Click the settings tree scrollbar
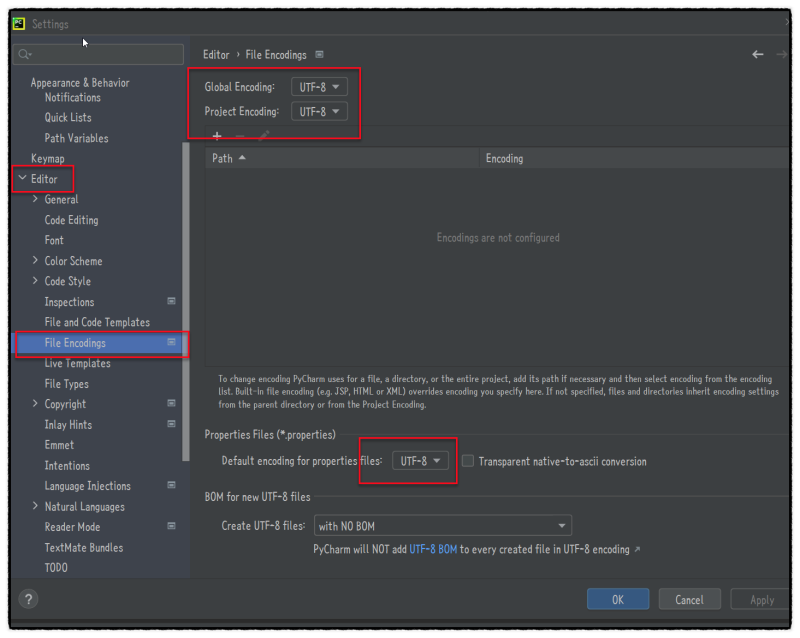This screenshot has width=800, height=638. pos(186,301)
